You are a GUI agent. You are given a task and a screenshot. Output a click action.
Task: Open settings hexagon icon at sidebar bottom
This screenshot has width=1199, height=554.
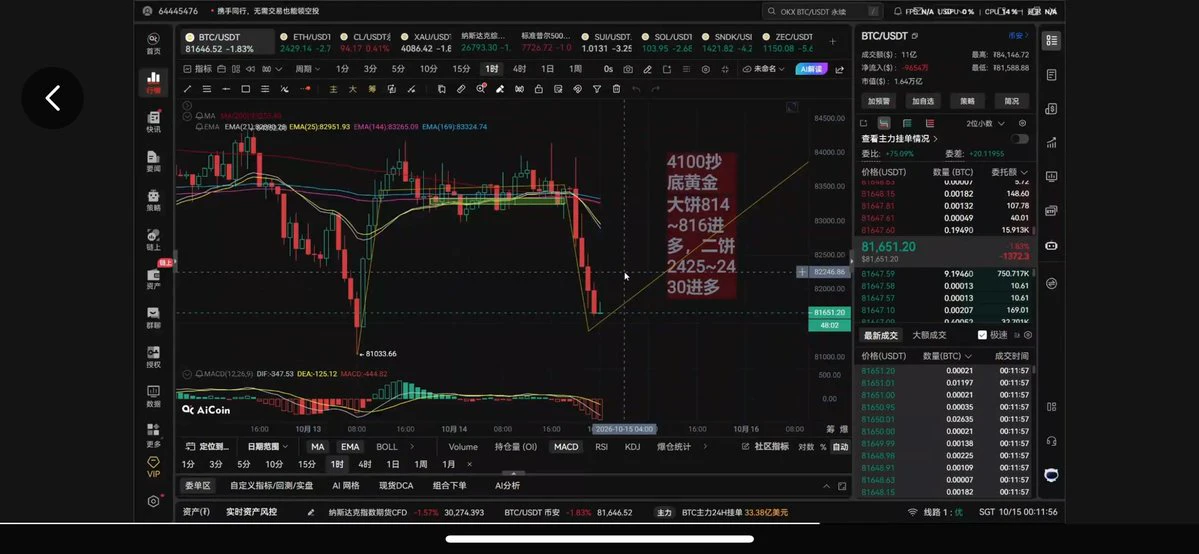[x=153, y=501]
